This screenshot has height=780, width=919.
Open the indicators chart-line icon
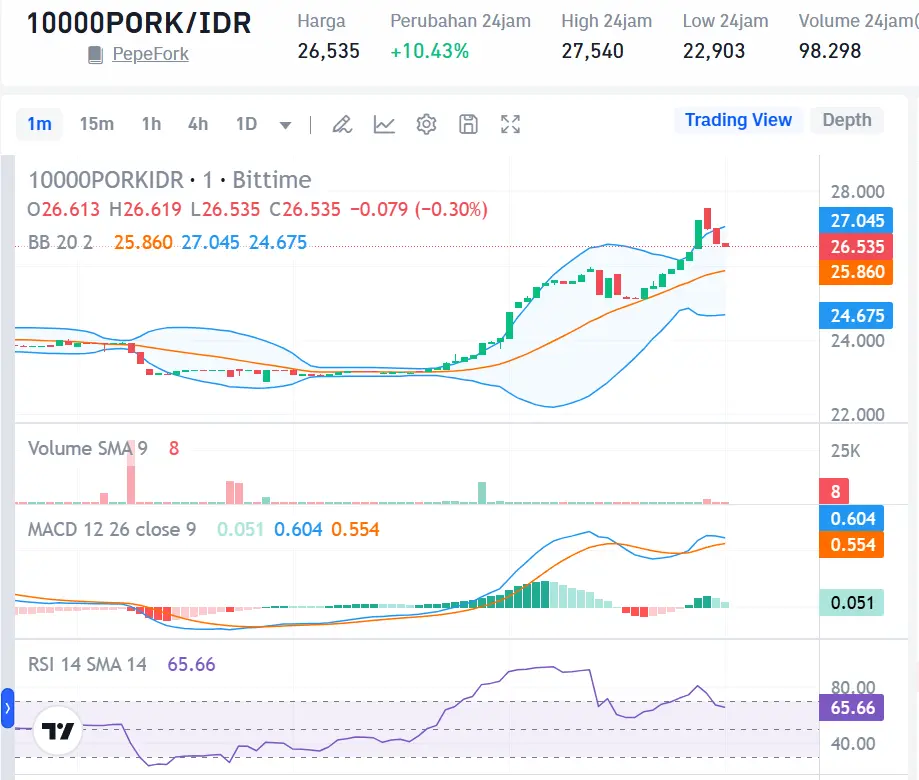tap(384, 124)
